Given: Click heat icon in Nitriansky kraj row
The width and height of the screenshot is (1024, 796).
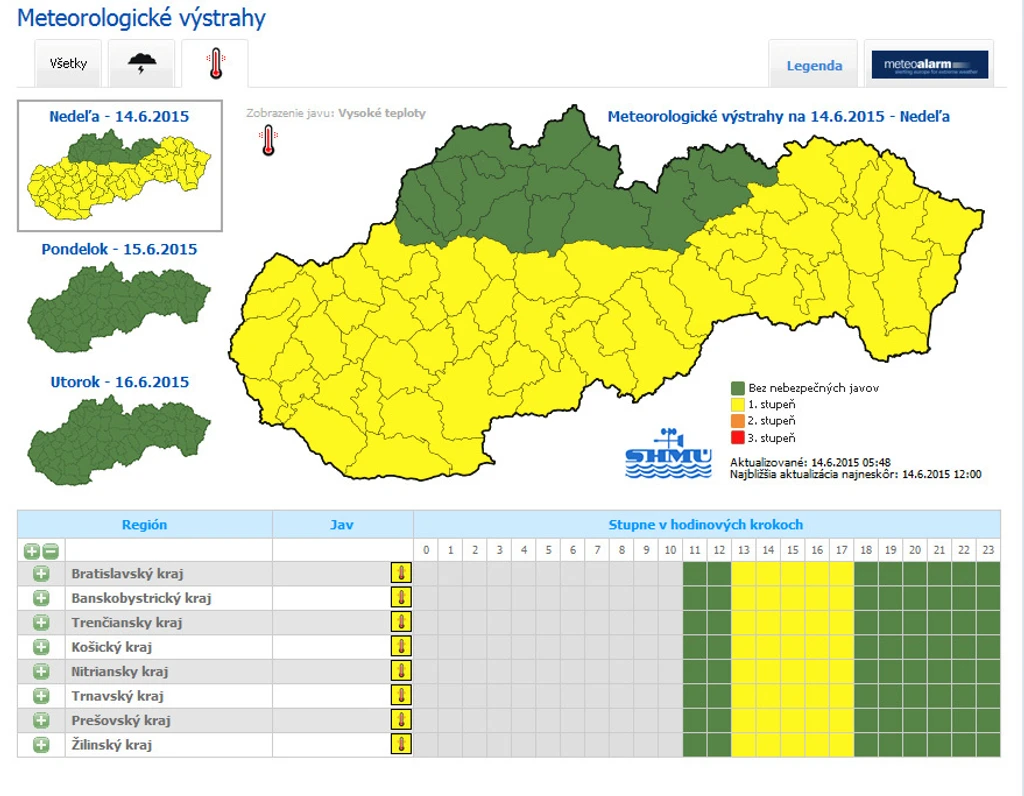Looking at the screenshot, I should pos(401,671).
